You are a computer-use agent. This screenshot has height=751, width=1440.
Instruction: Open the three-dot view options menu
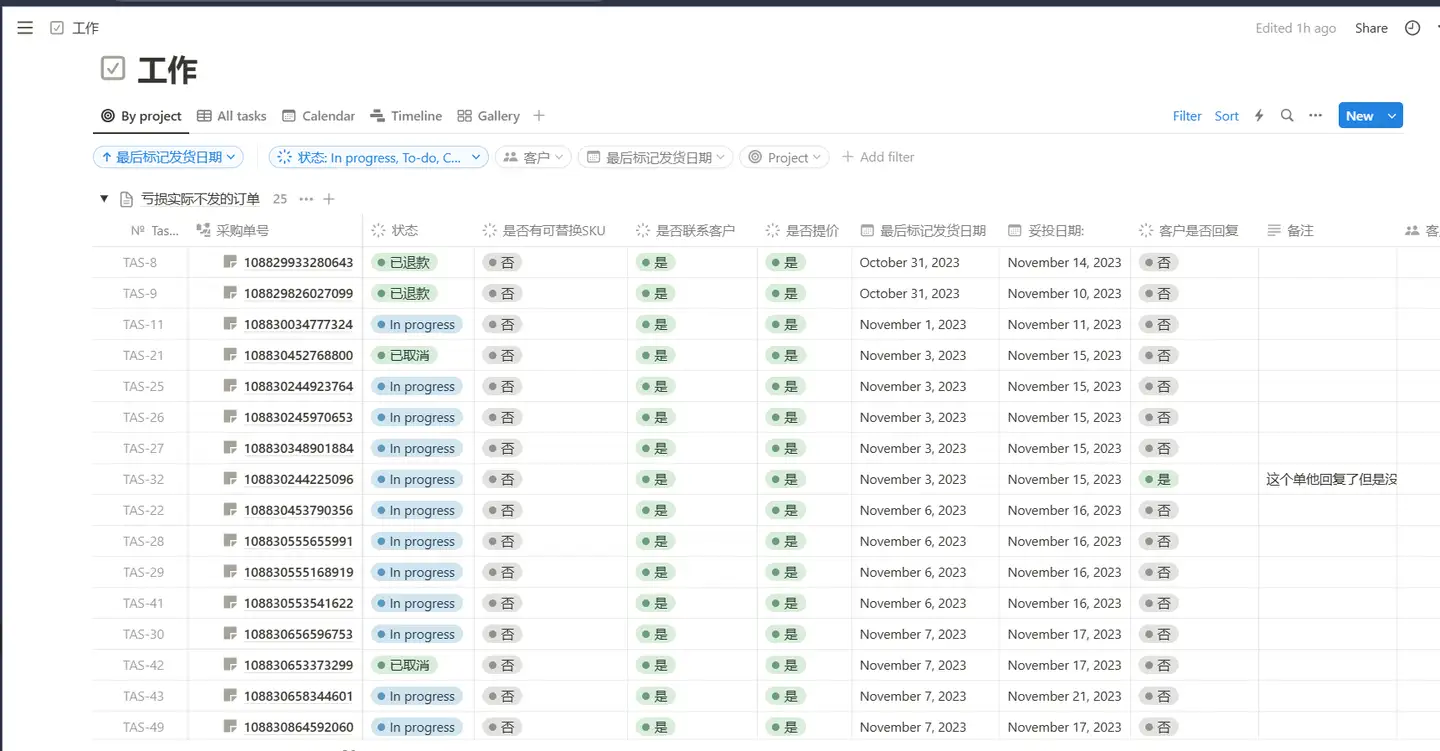tap(1316, 116)
